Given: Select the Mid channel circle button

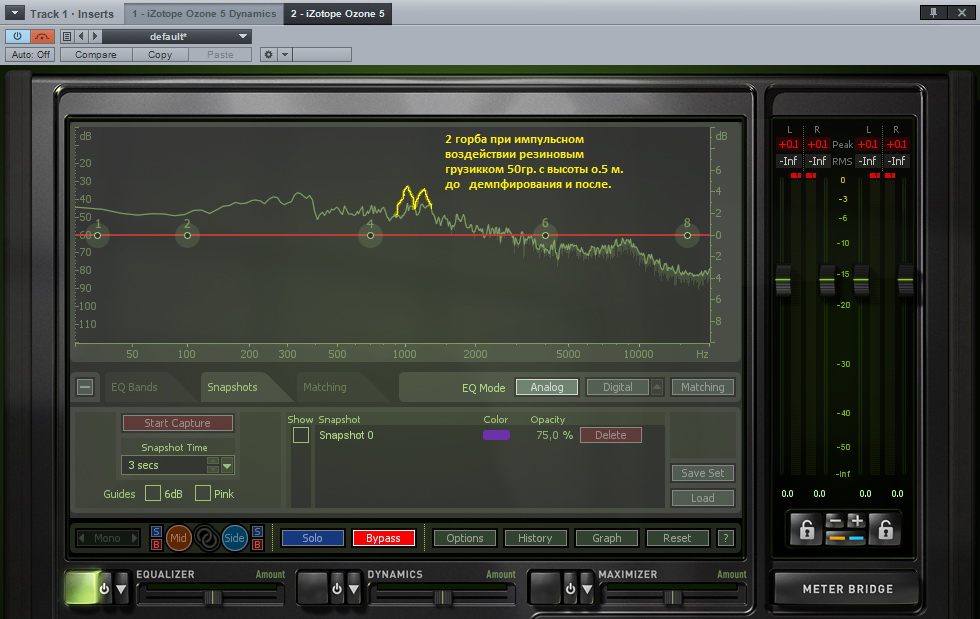Looking at the screenshot, I should tap(178, 538).
